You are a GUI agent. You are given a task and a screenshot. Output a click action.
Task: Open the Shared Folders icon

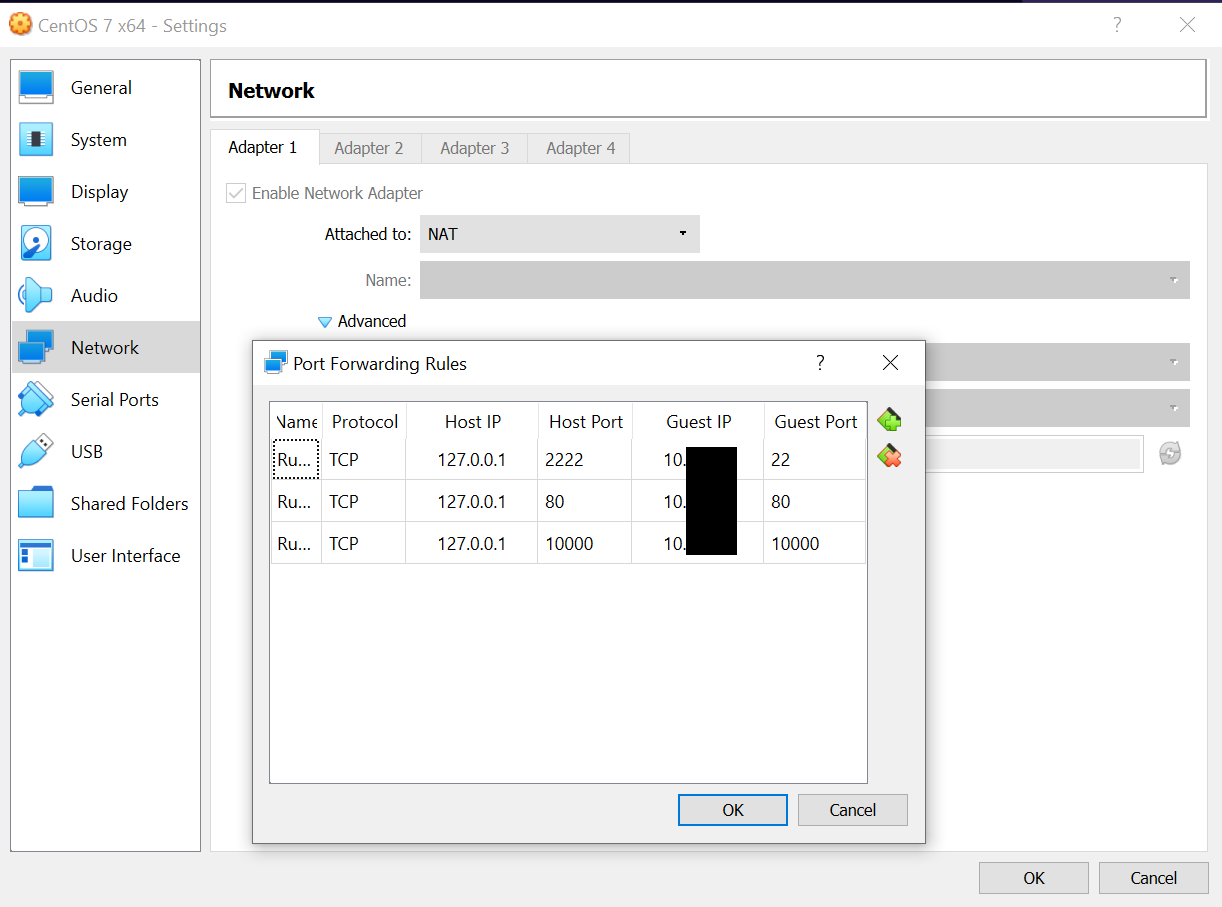pyautogui.click(x=36, y=504)
